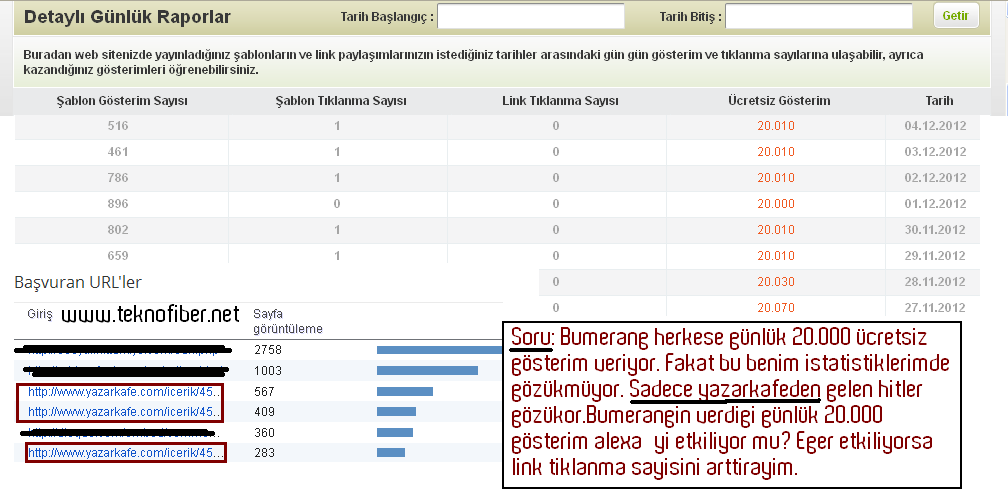
Task: Click date 04.12.2012 in the table
Action: point(935,126)
